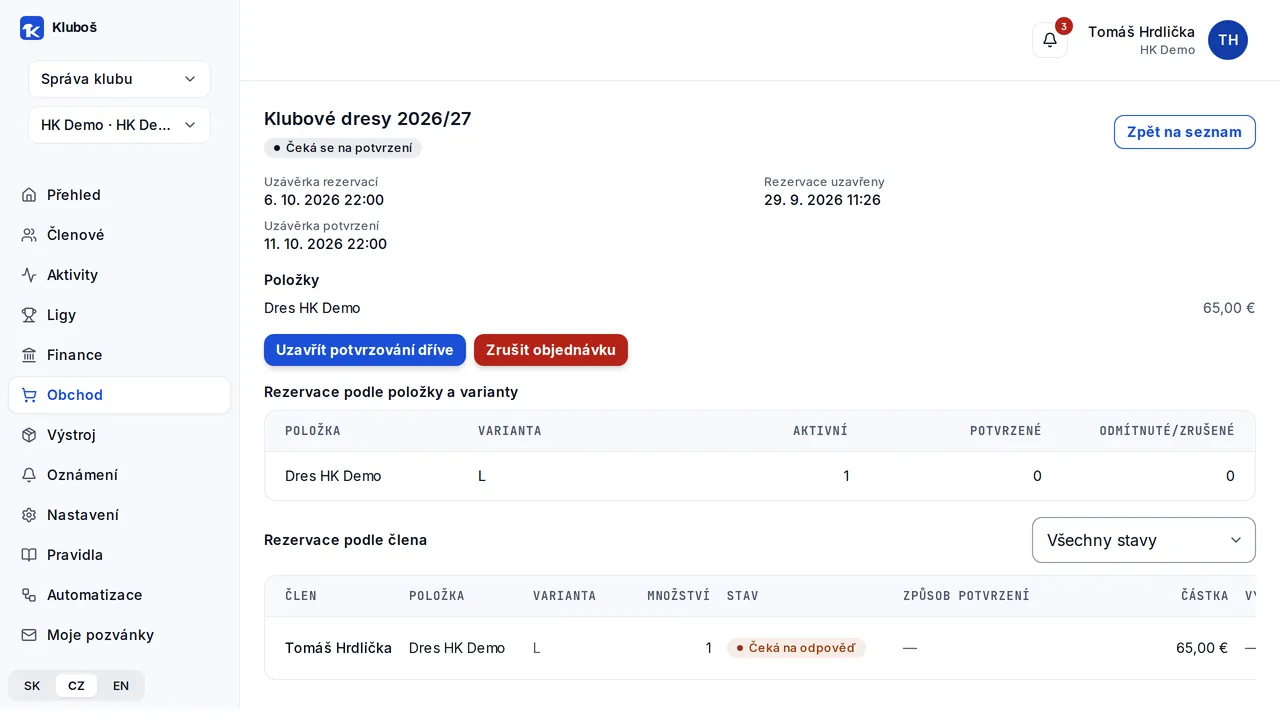Click the Finance bank icon

[29, 355]
